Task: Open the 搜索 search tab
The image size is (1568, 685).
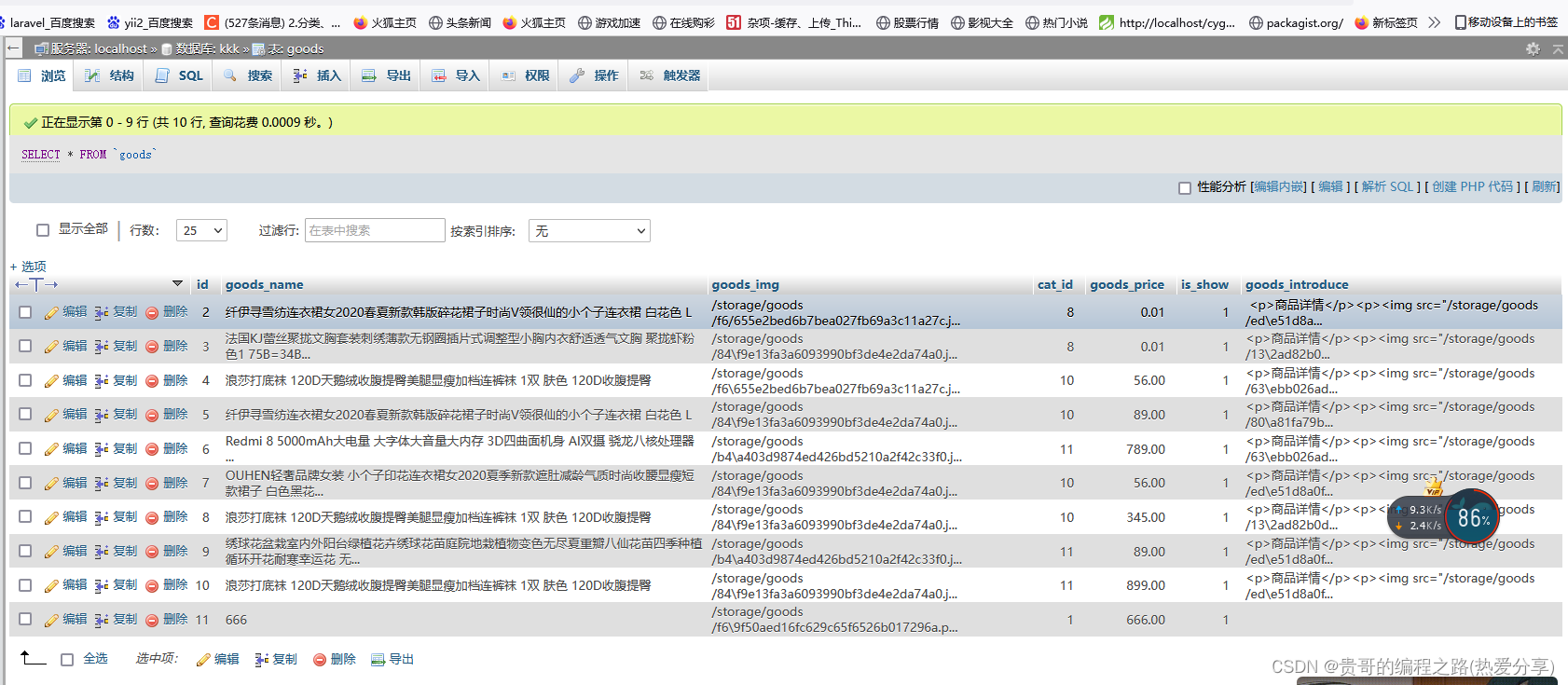Action: [247, 75]
